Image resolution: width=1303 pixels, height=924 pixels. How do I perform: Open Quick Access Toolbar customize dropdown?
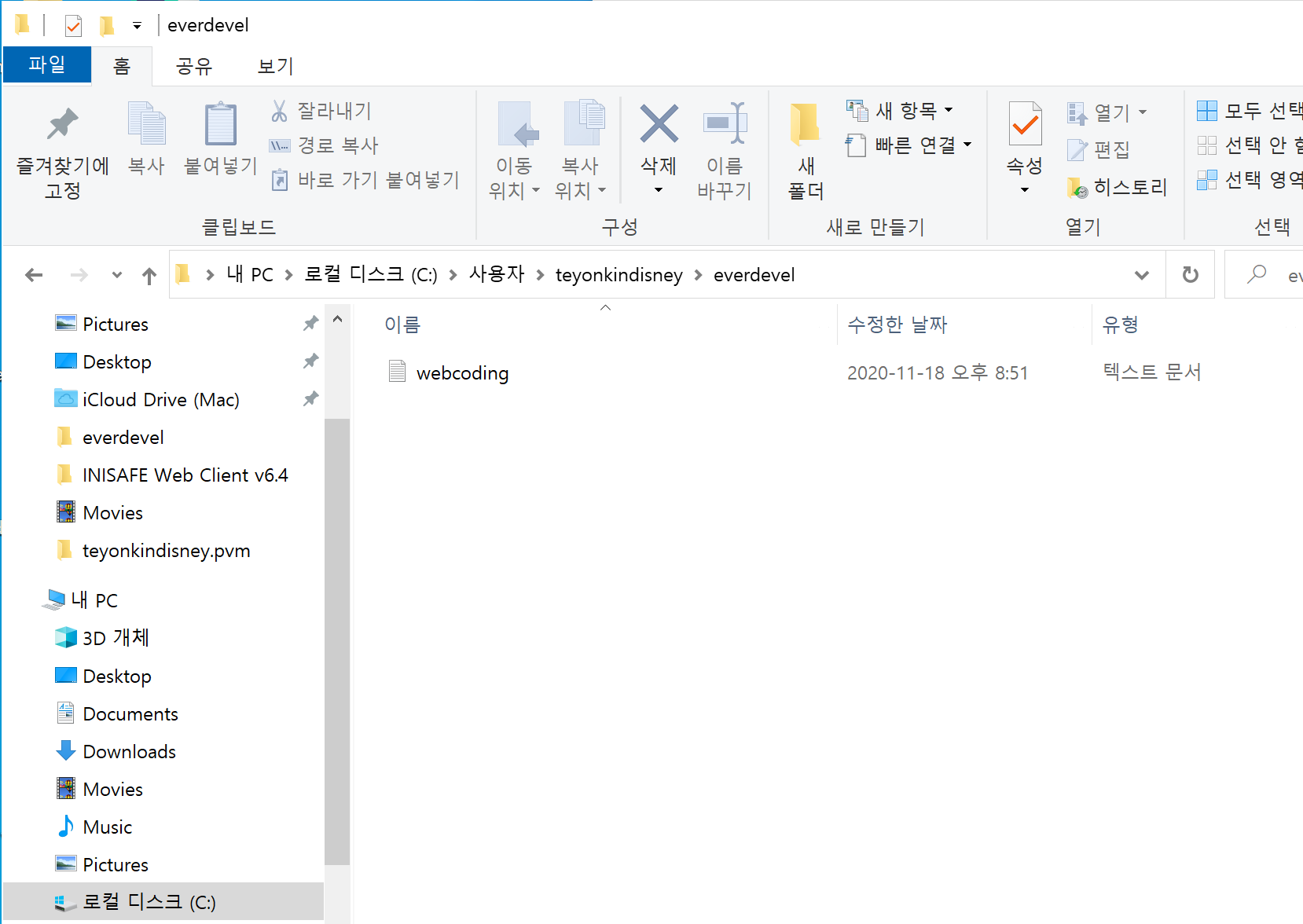(x=137, y=26)
